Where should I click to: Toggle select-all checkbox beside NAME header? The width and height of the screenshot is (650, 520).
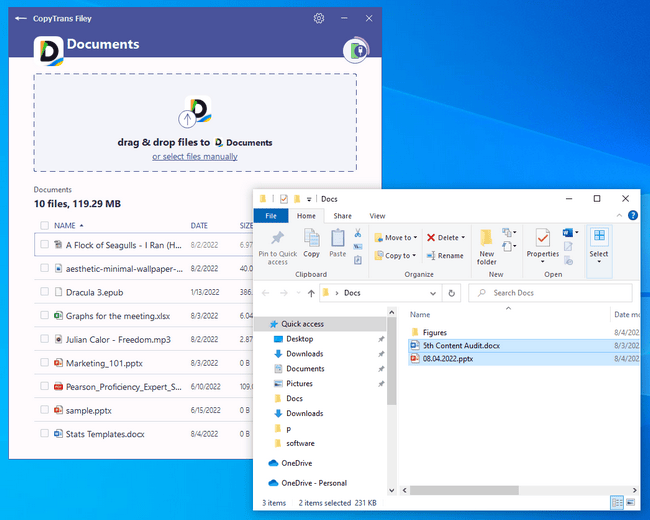point(44,226)
